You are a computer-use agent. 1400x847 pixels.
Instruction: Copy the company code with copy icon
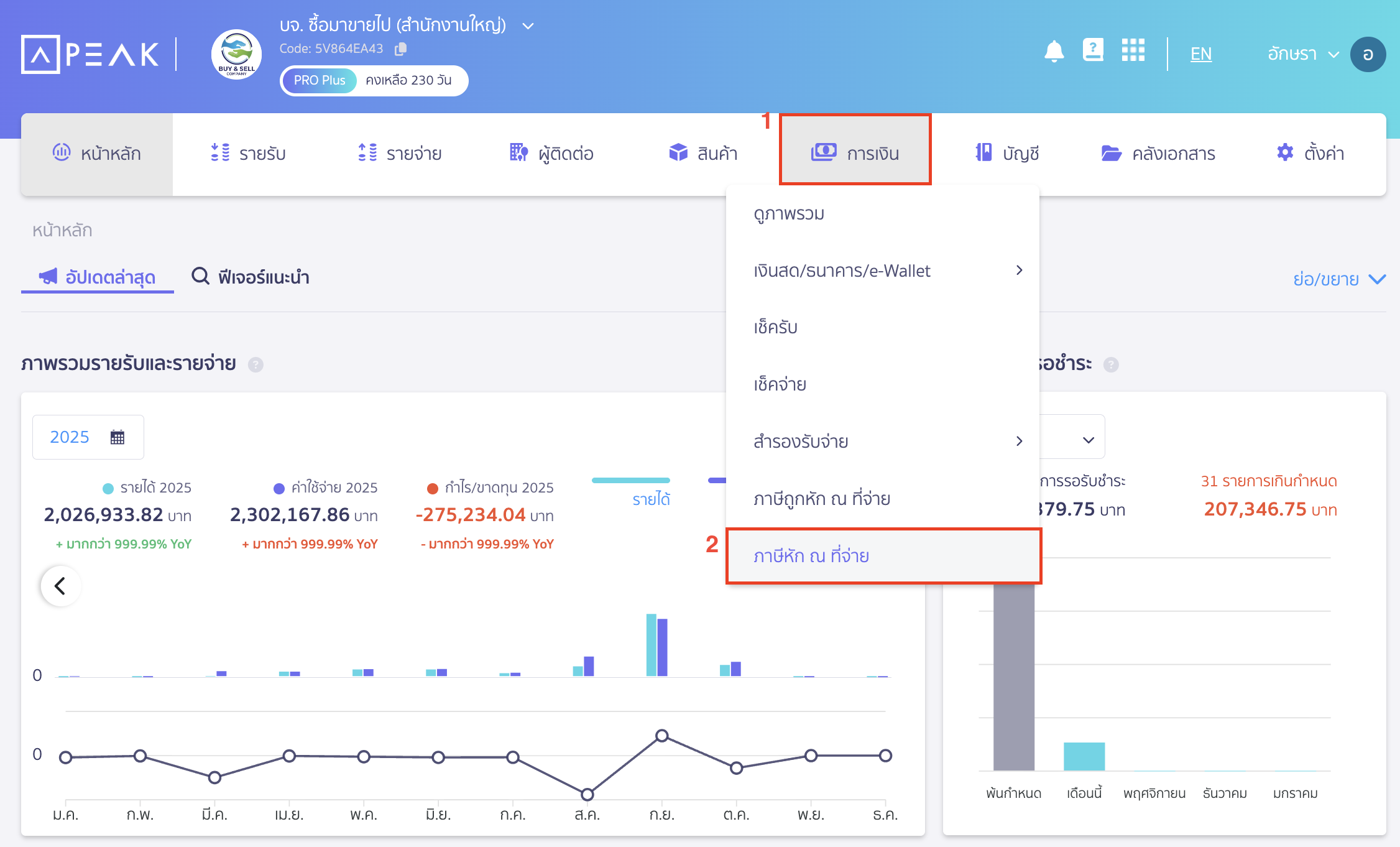coord(401,49)
